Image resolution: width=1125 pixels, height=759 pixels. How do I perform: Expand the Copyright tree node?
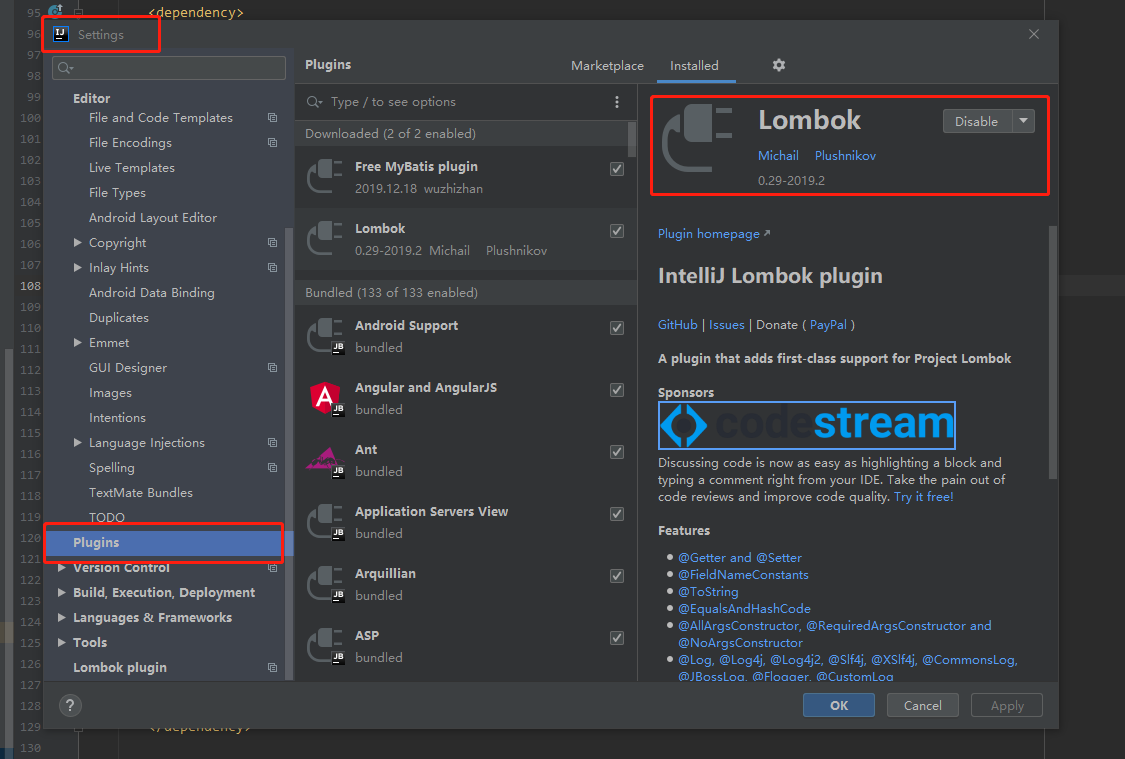click(x=77, y=242)
